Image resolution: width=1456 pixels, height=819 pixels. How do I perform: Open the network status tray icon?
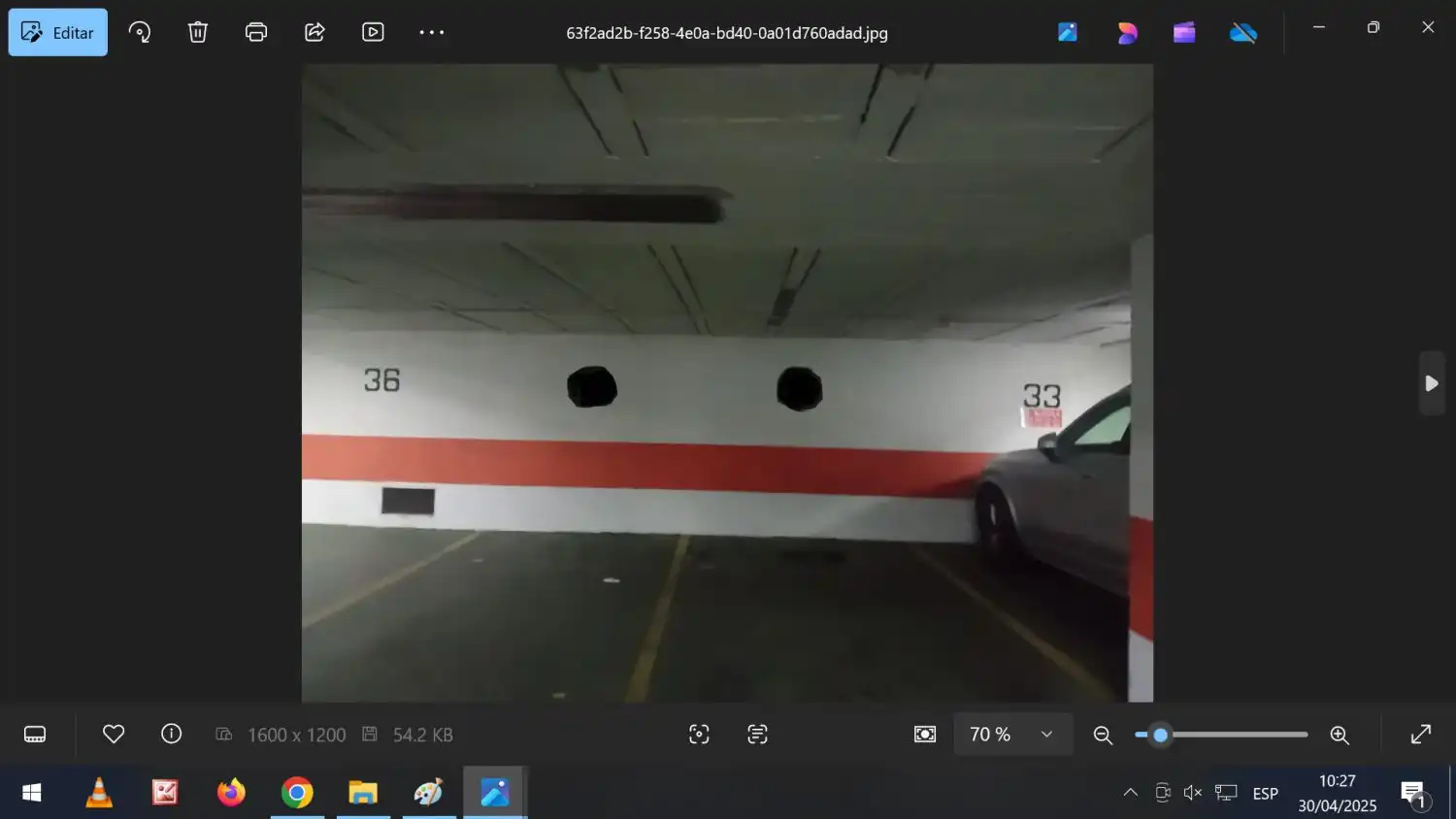[1226, 793]
